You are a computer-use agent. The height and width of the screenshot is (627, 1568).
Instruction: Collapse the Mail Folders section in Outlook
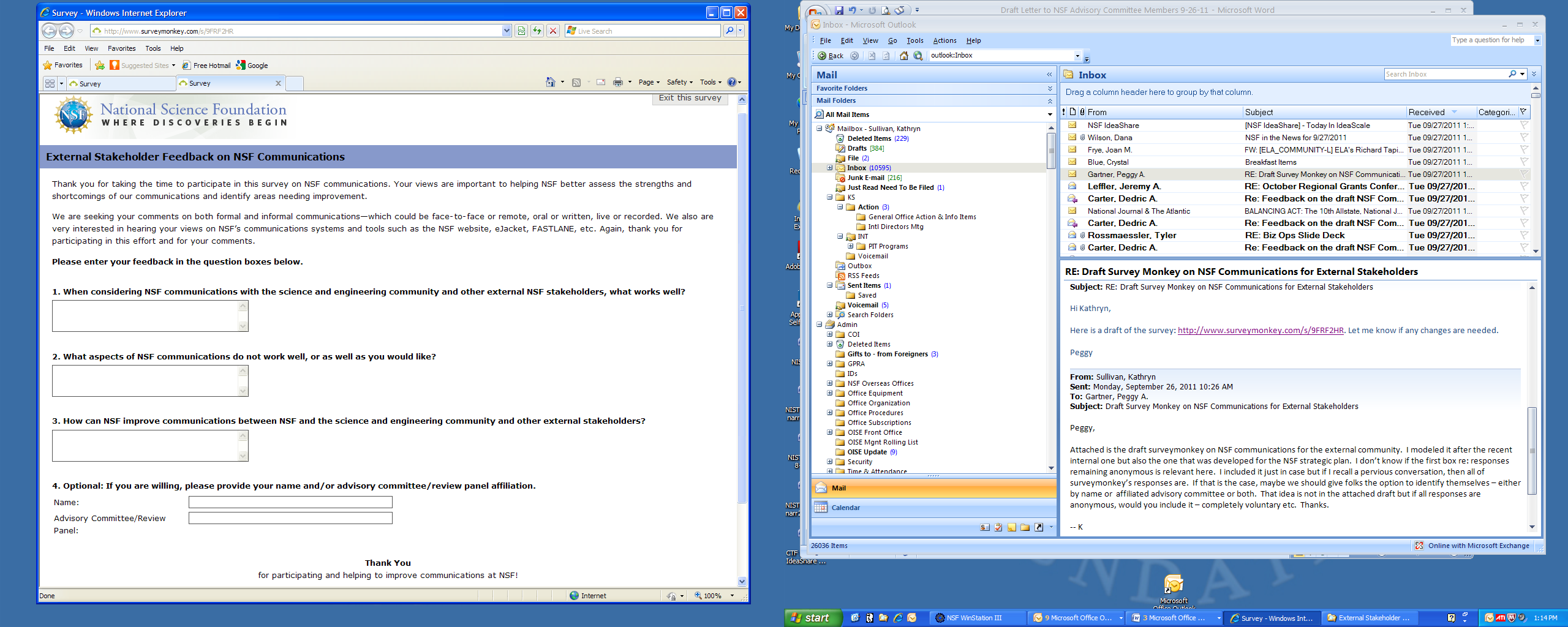coord(1050,101)
